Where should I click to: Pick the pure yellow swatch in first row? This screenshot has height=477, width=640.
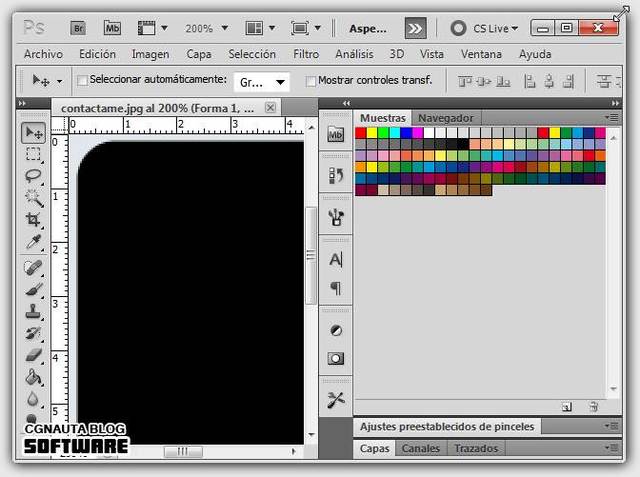click(x=372, y=133)
